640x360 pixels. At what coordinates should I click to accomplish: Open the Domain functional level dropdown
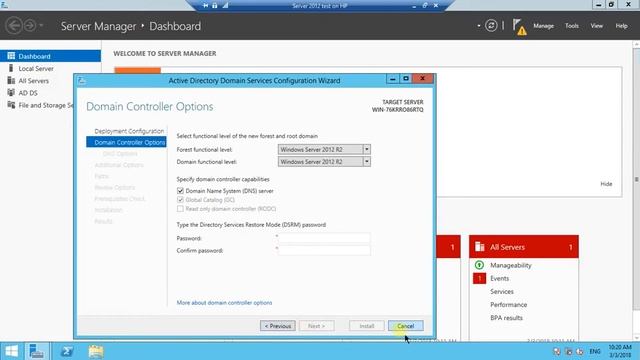point(367,162)
